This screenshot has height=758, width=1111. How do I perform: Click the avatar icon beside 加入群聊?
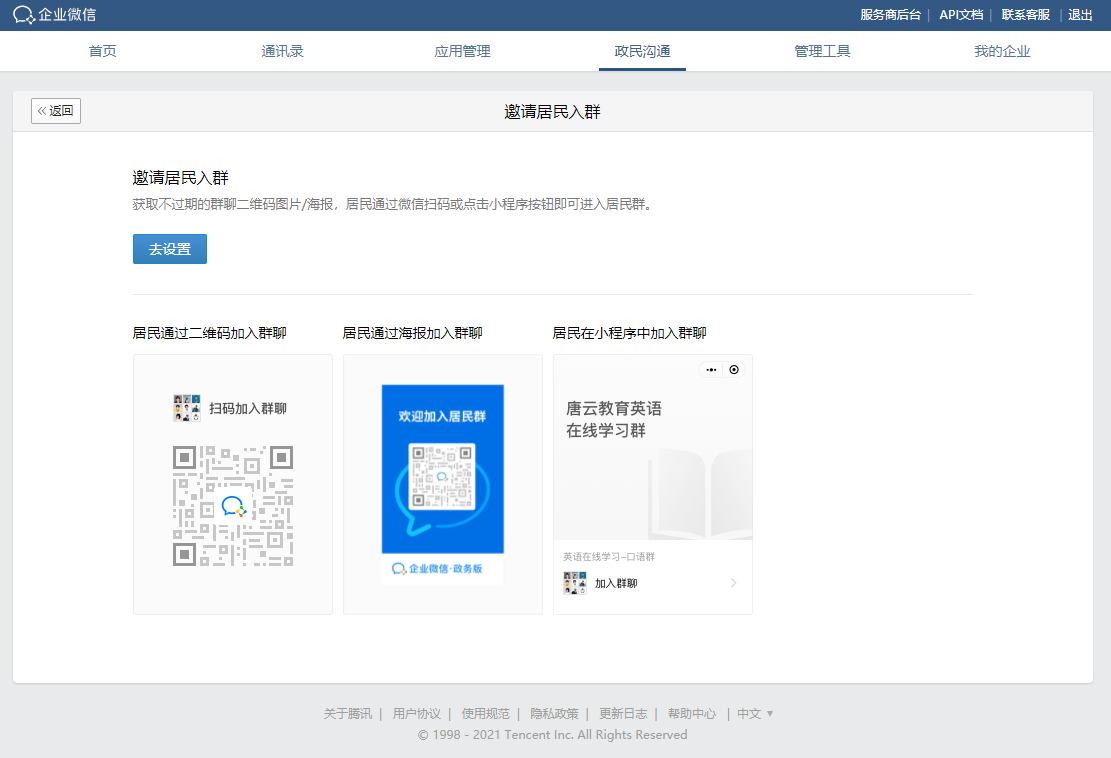(x=575, y=583)
